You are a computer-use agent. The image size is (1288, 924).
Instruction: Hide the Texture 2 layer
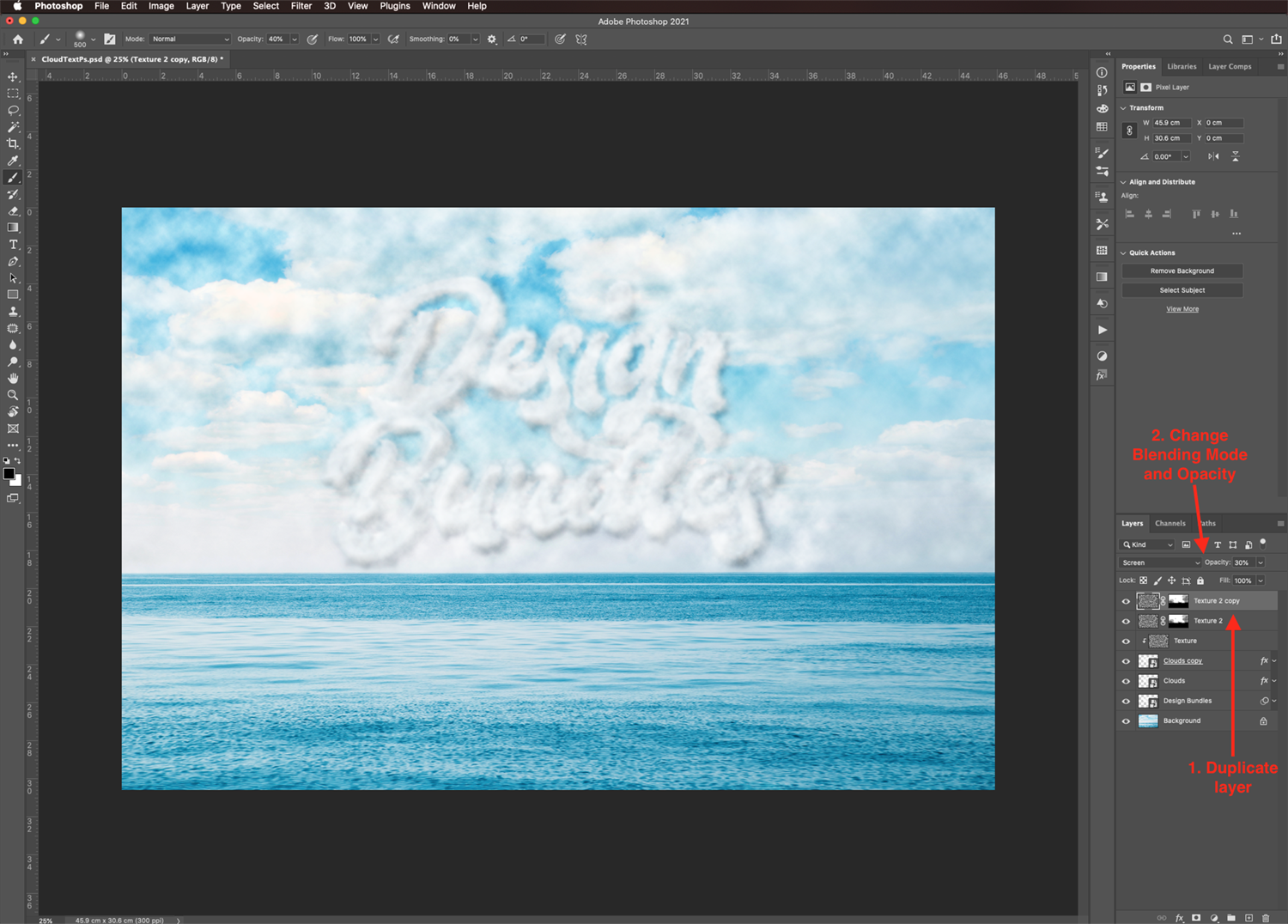point(1126,621)
